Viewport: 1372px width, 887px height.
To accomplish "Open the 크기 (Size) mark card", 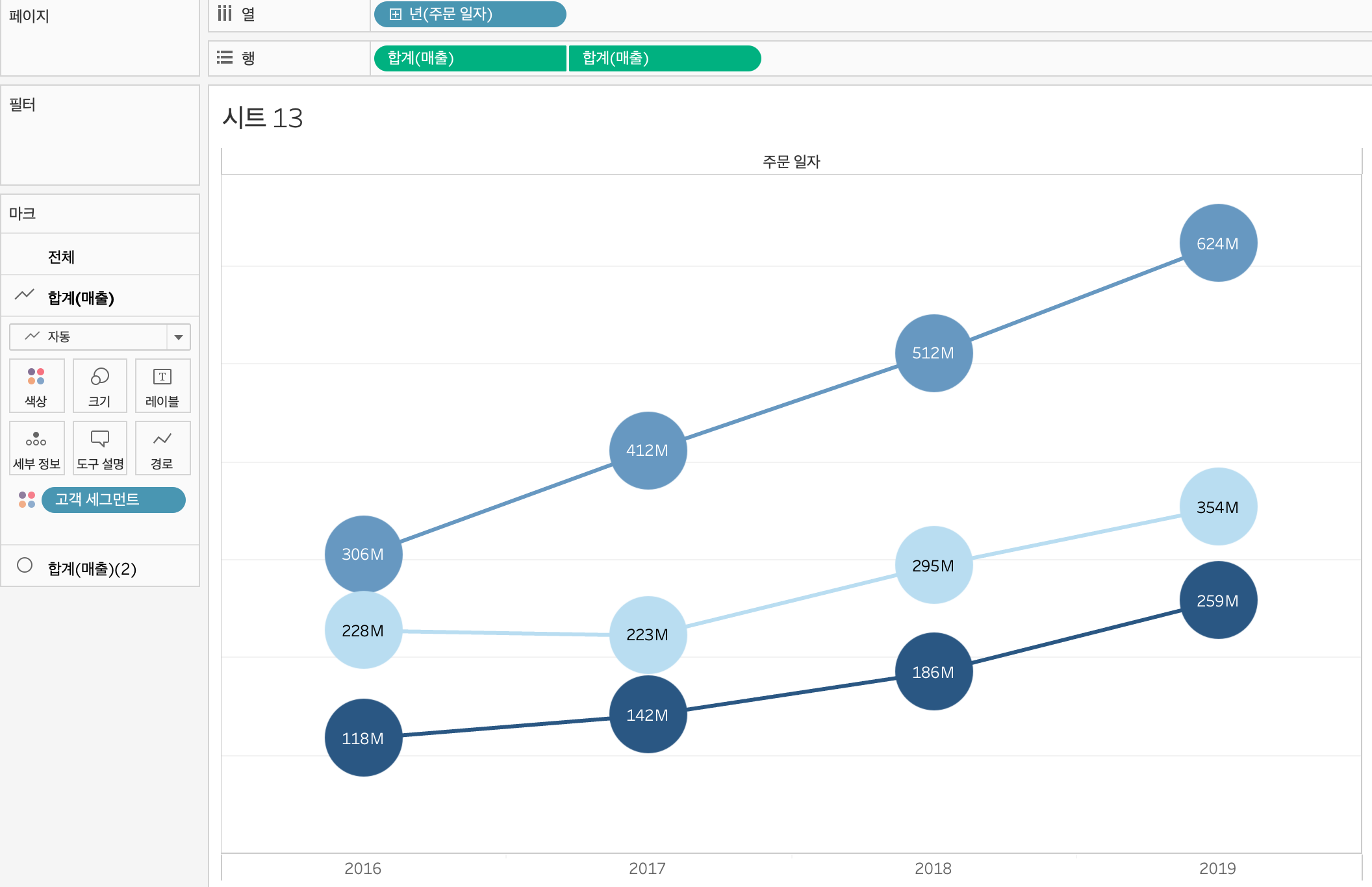I will 99,385.
